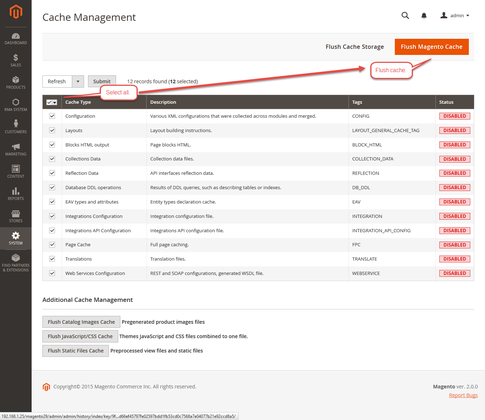Click the search magnifier icon
485x420 pixels.
pos(405,15)
